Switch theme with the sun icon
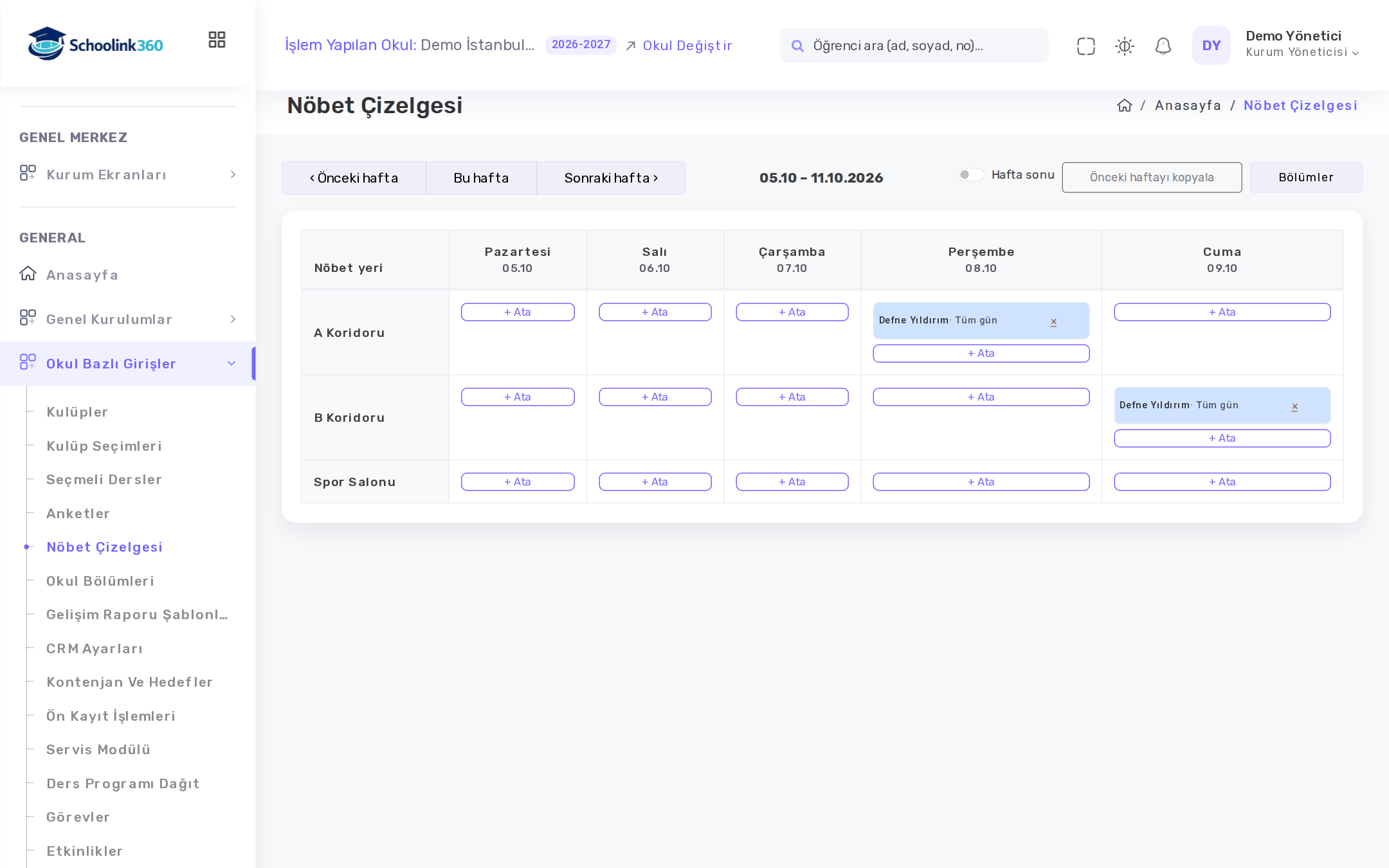This screenshot has height=868, width=1389. click(x=1124, y=46)
